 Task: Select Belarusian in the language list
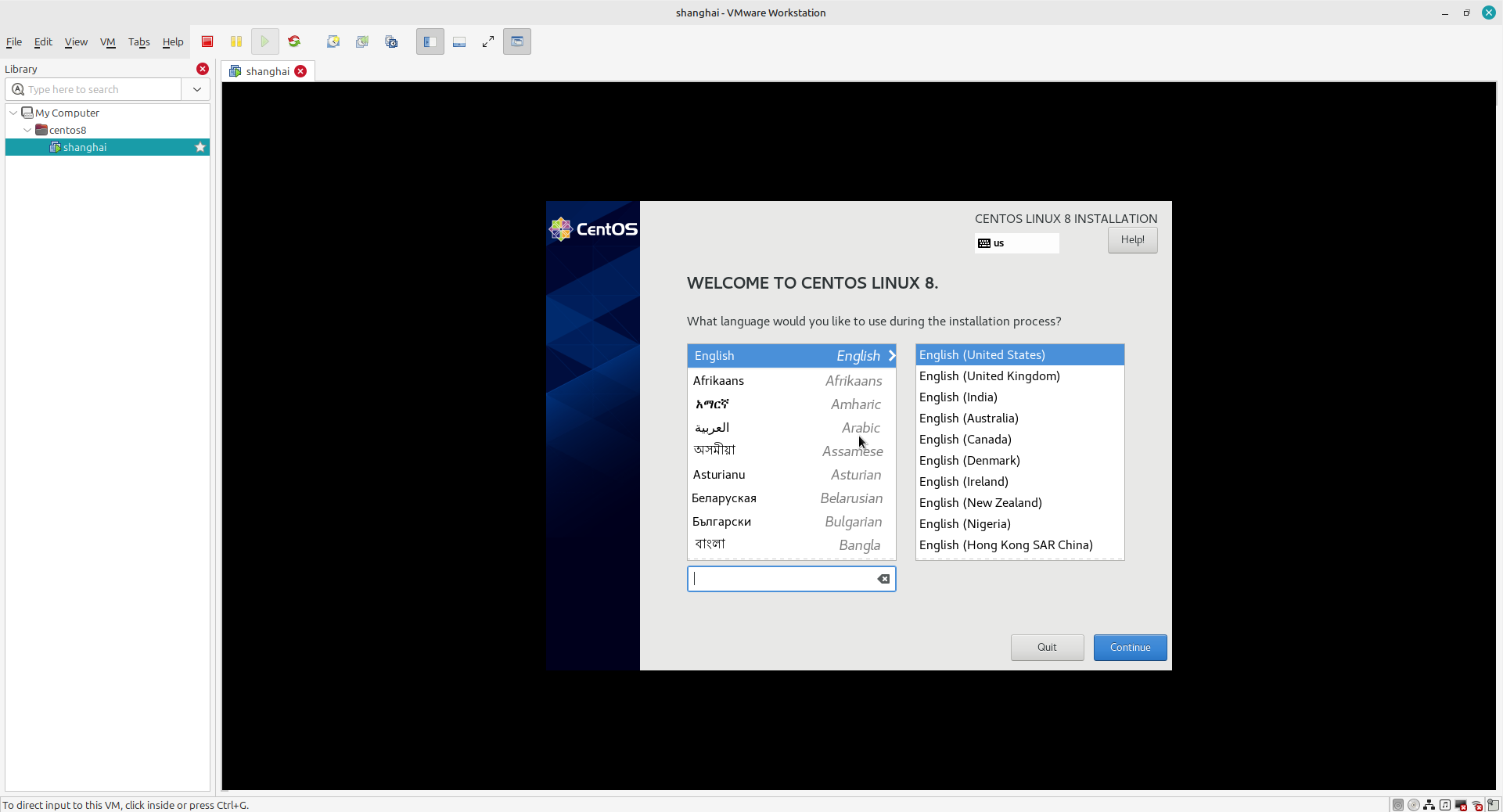791,498
